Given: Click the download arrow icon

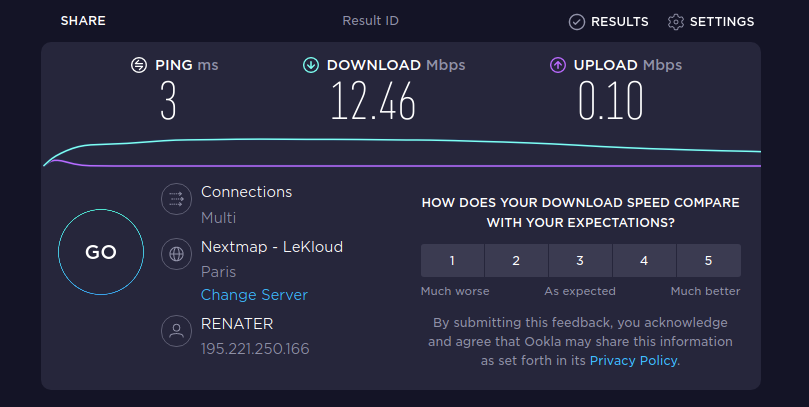Looking at the screenshot, I should pos(311,65).
